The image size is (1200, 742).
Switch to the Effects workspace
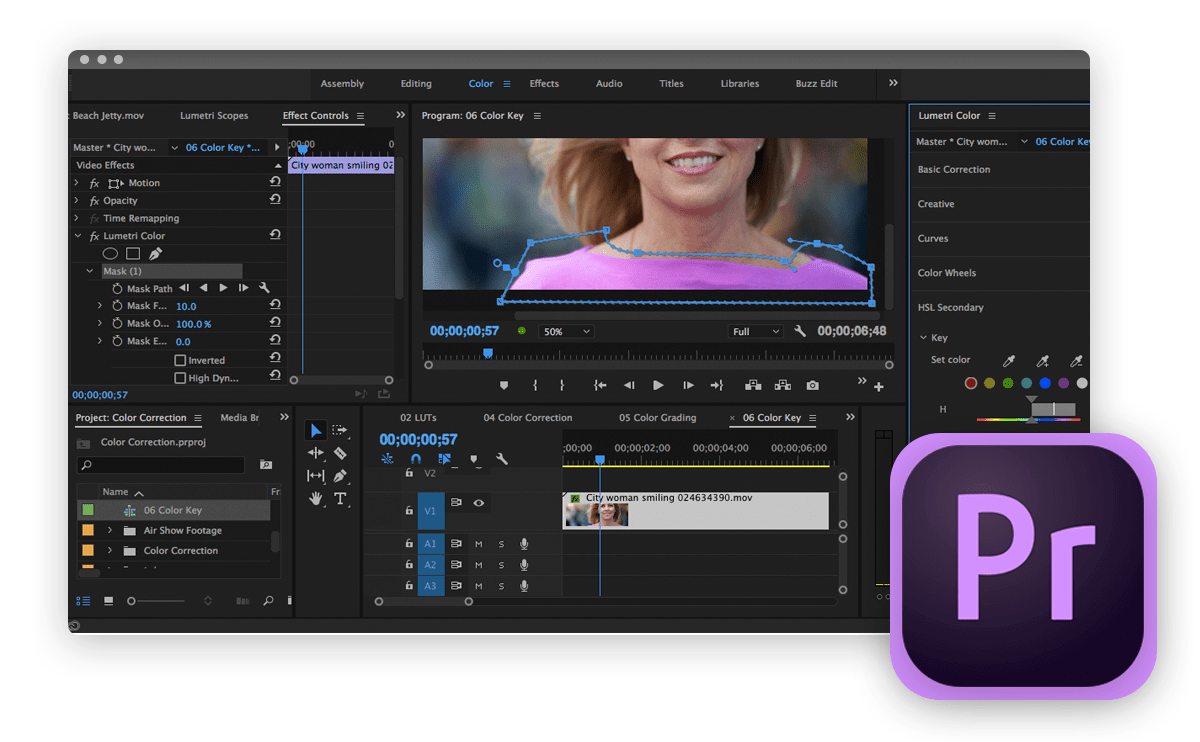click(x=544, y=84)
